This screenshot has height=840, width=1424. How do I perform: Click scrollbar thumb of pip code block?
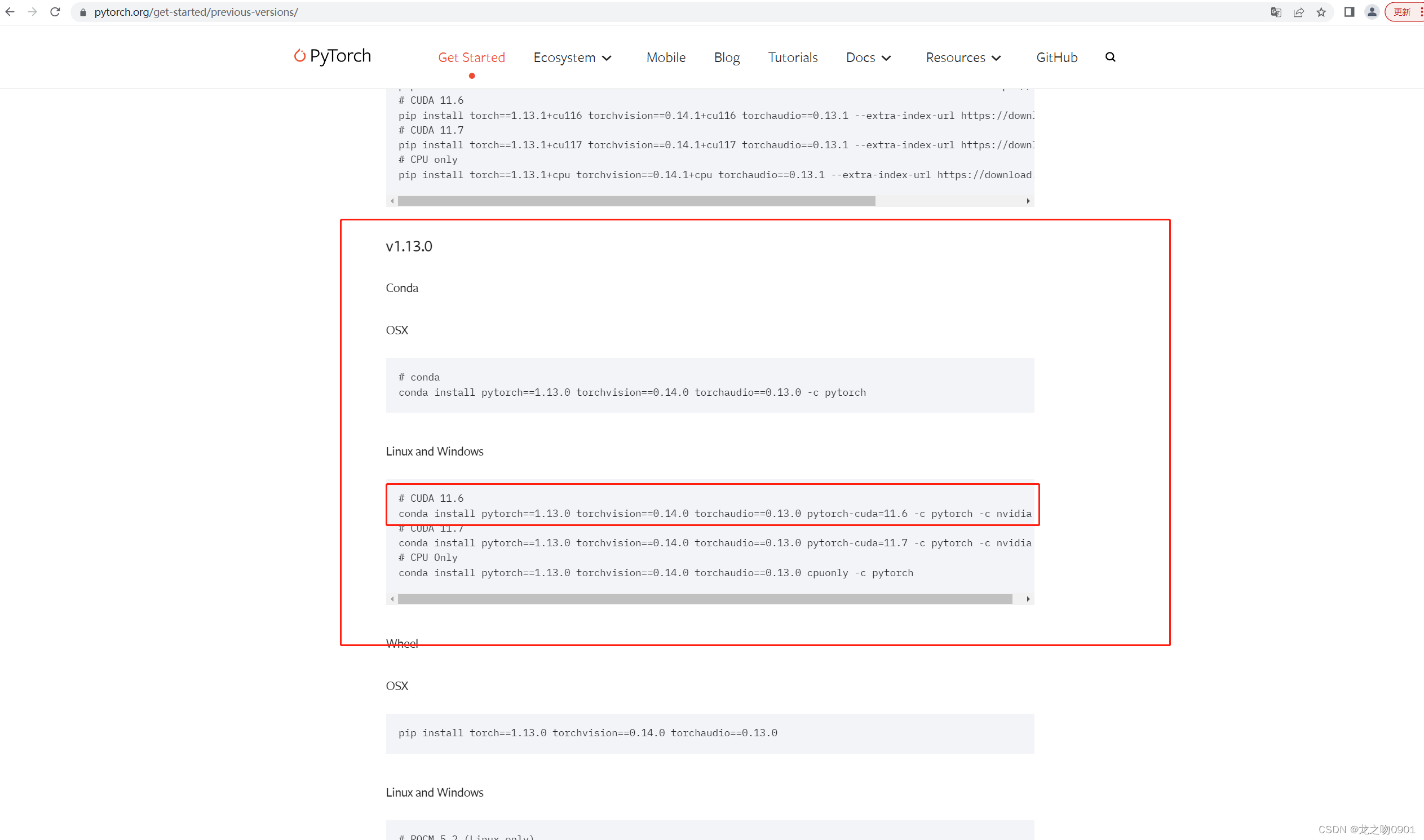pyautogui.click(x=636, y=201)
